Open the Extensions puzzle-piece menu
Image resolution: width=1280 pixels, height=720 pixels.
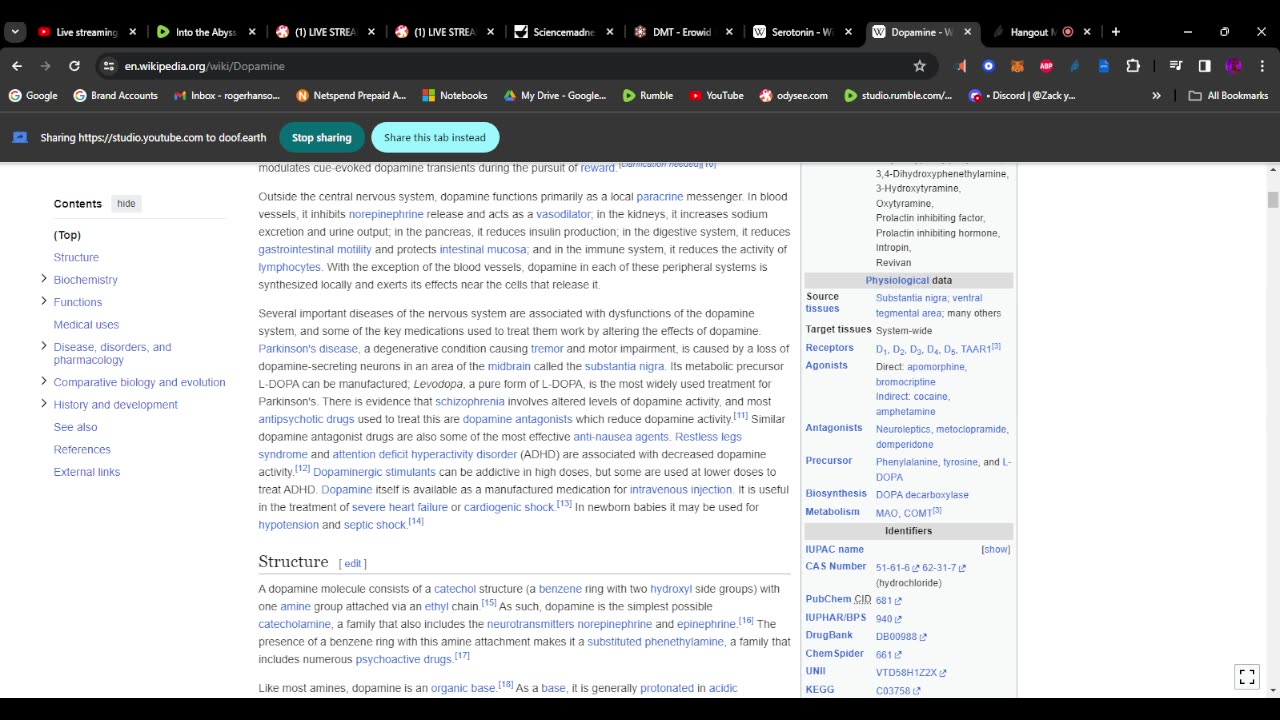click(x=1133, y=66)
